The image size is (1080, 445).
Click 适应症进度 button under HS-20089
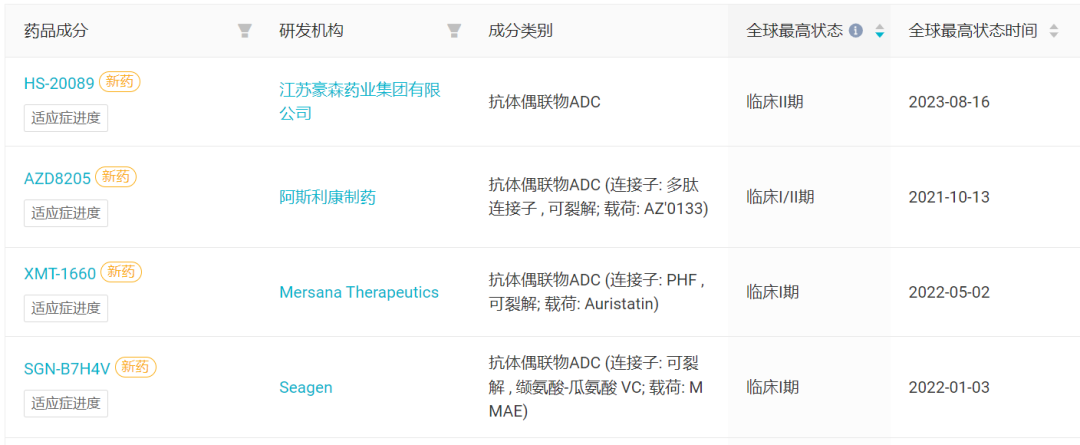coord(66,118)
